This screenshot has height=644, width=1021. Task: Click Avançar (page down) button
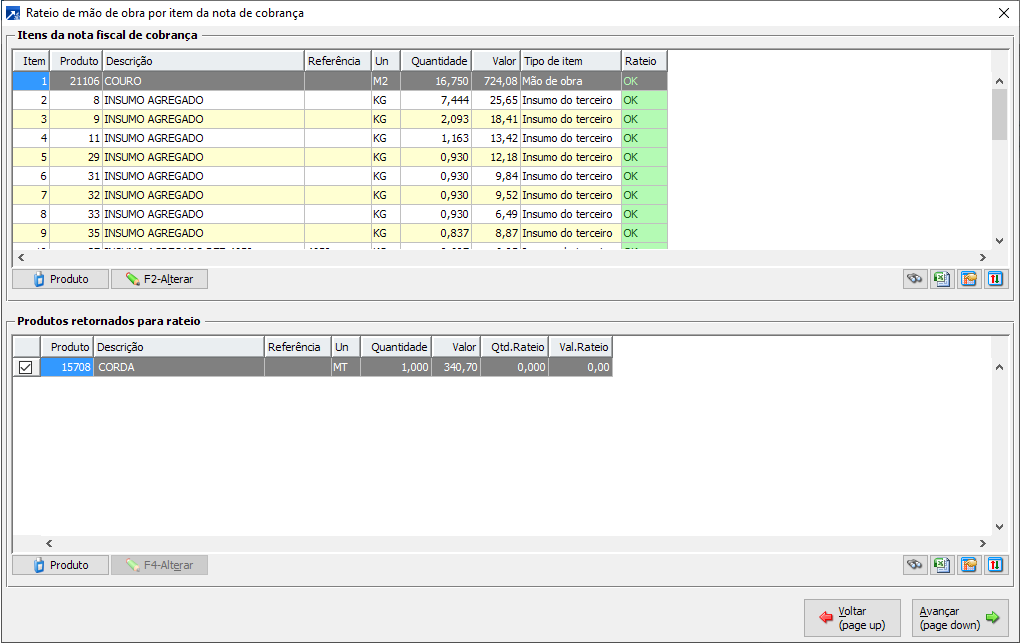tap(960, 618)
